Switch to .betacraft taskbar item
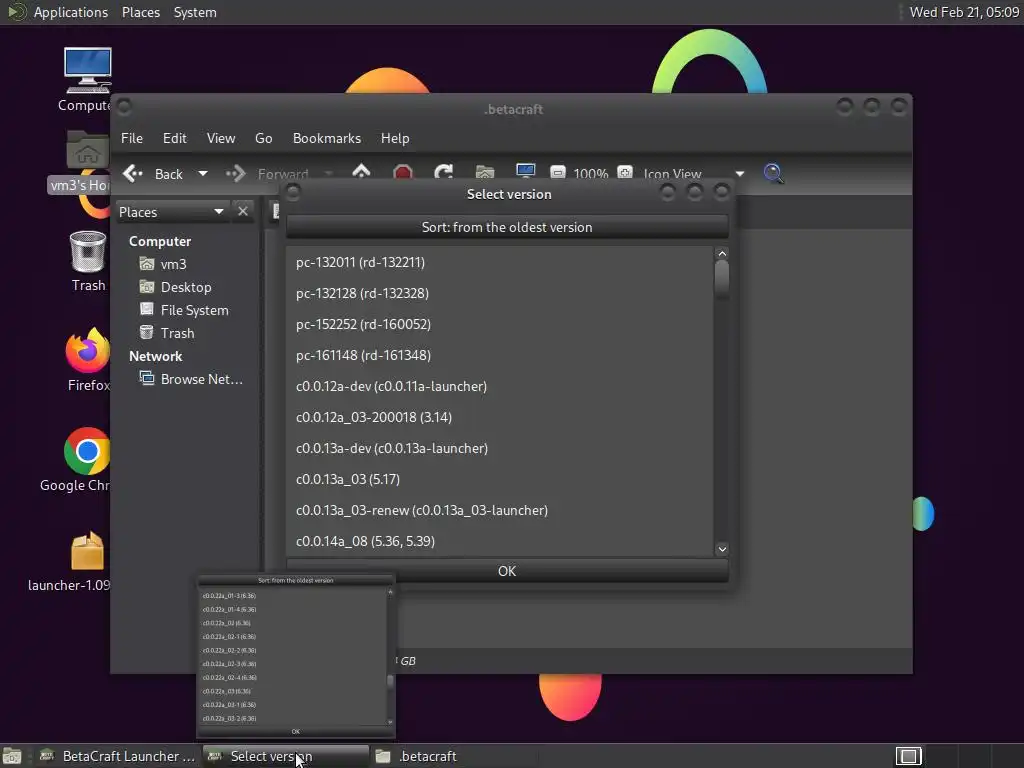The height and width of the screenshot is (768, 1024). coord(454,756)
